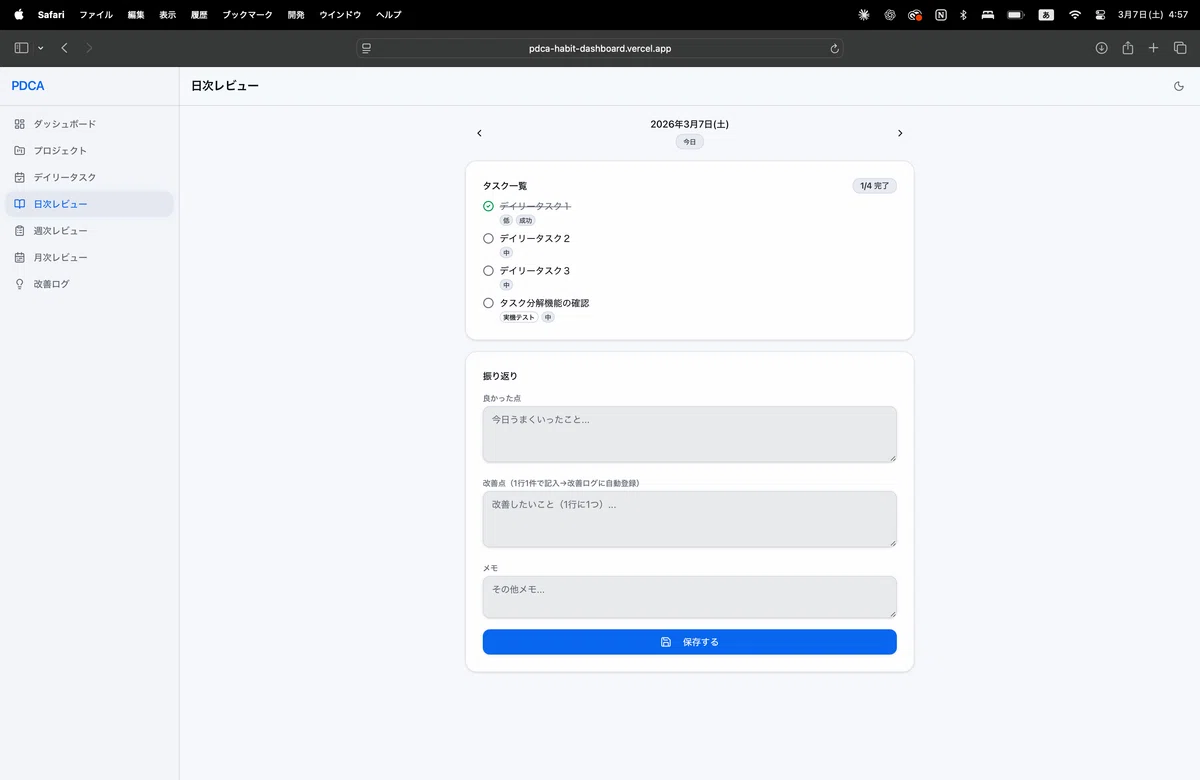
Task: Open the ヘルプ menu
Action: (389, 15)
